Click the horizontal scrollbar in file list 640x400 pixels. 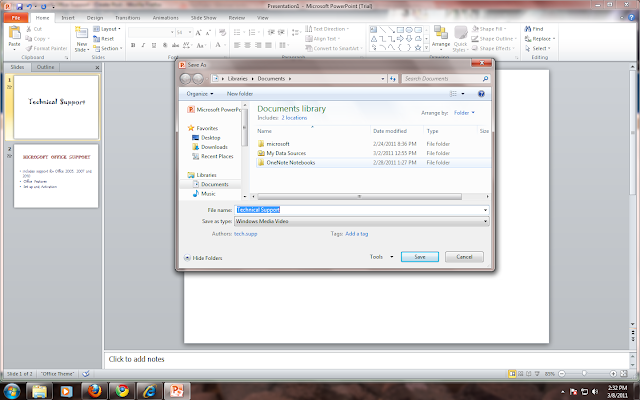coord(359,197)
